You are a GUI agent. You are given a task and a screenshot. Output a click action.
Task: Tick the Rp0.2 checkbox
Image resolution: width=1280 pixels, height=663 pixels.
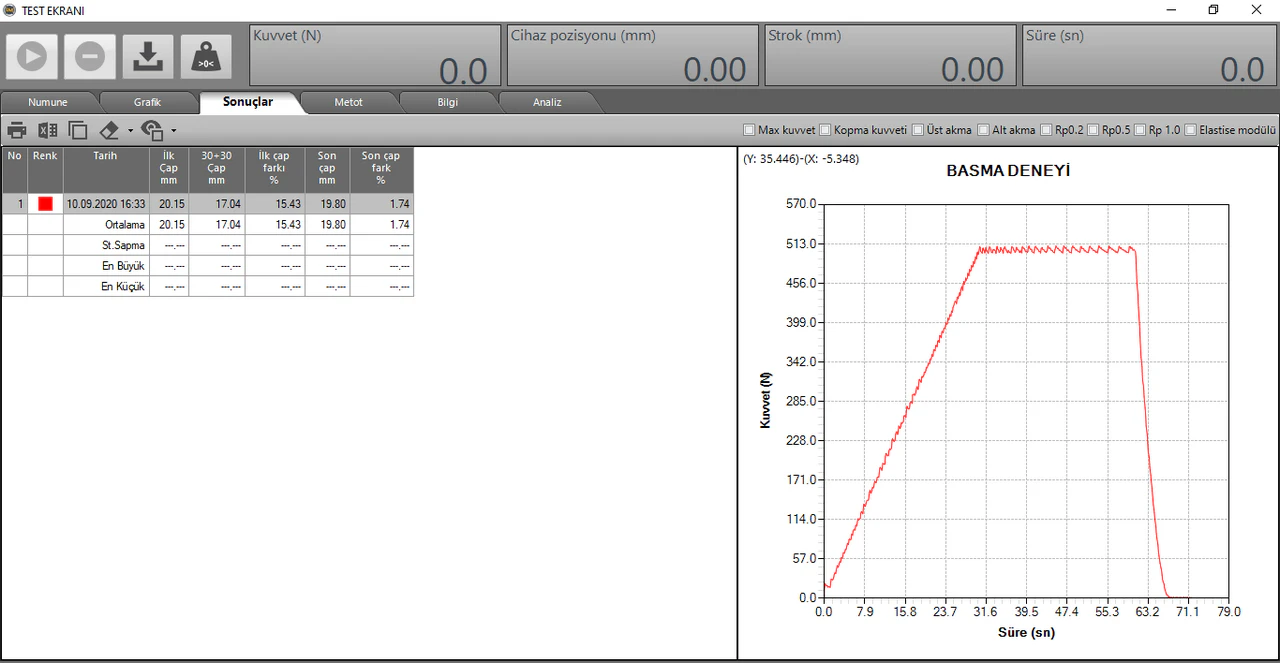point(1046,130)
